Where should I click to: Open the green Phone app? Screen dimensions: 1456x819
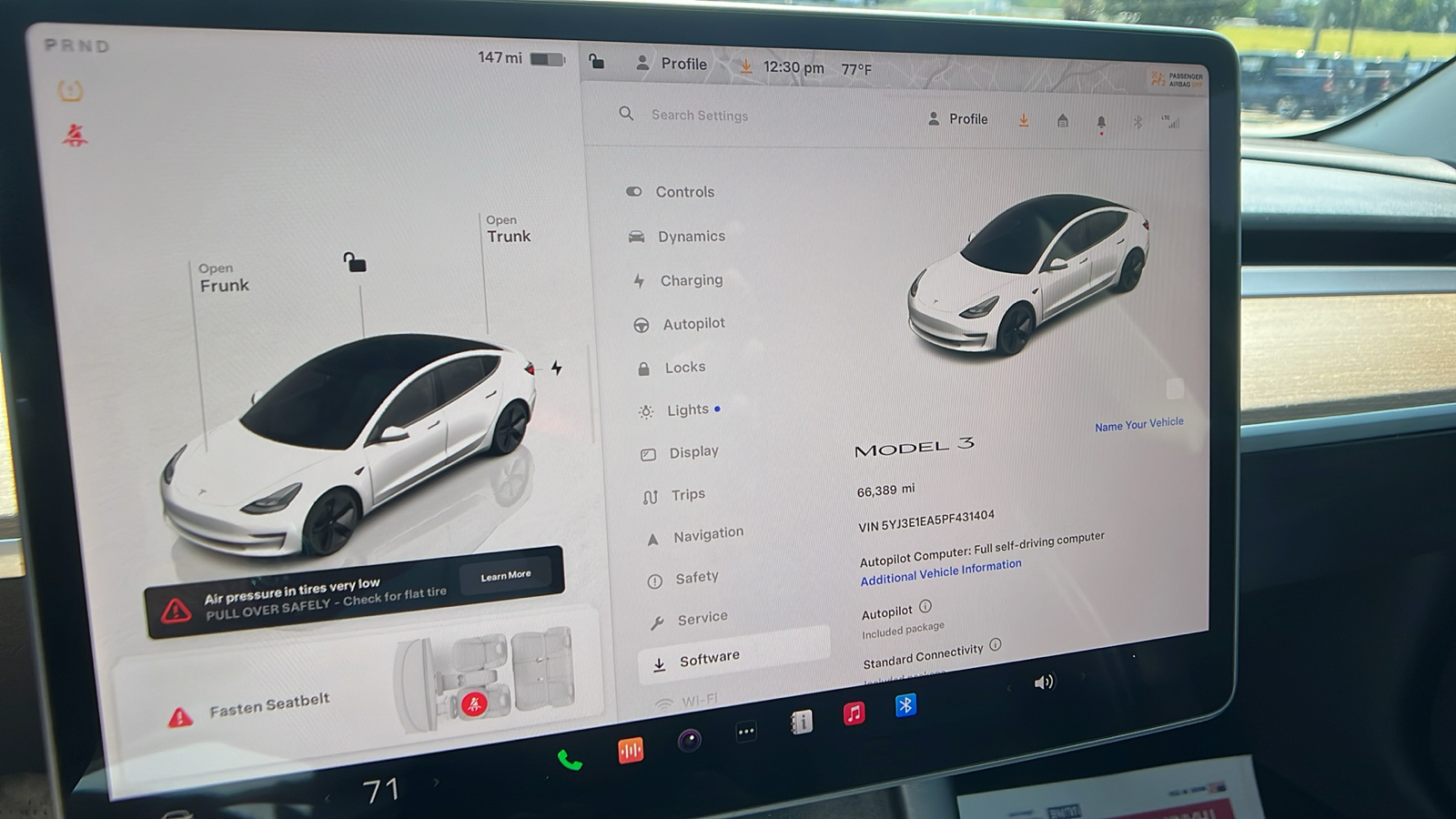pos(570,760)
